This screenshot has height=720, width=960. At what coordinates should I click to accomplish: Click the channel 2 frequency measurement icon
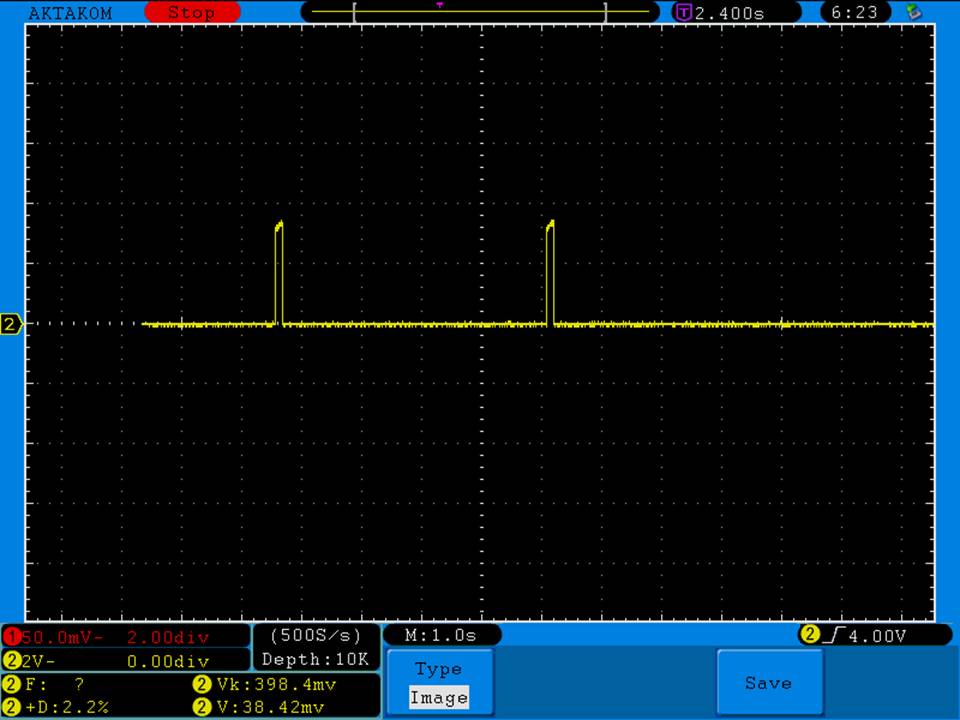point(11,685)
